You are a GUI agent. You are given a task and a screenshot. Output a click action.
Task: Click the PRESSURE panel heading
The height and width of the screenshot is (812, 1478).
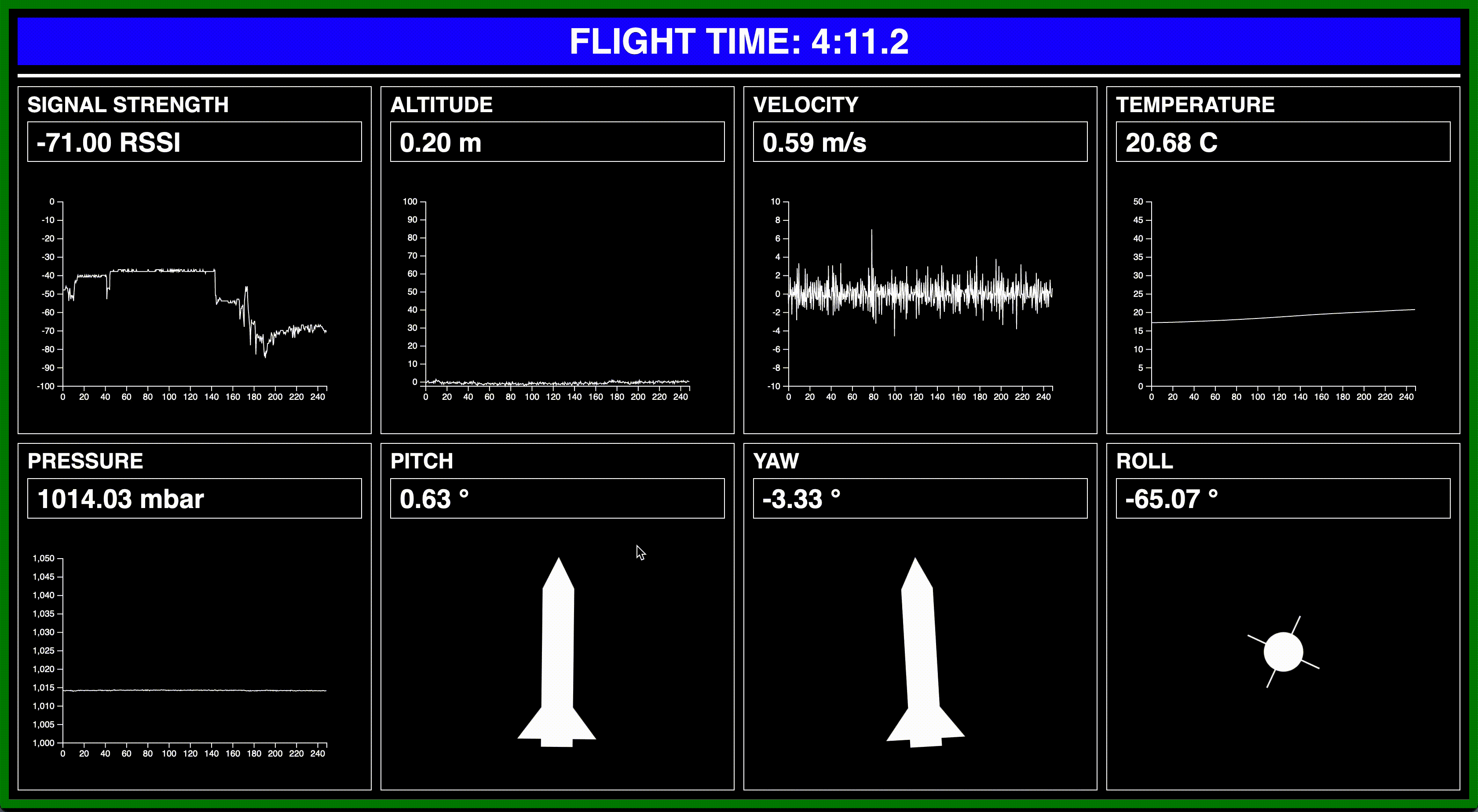point(85,461)
